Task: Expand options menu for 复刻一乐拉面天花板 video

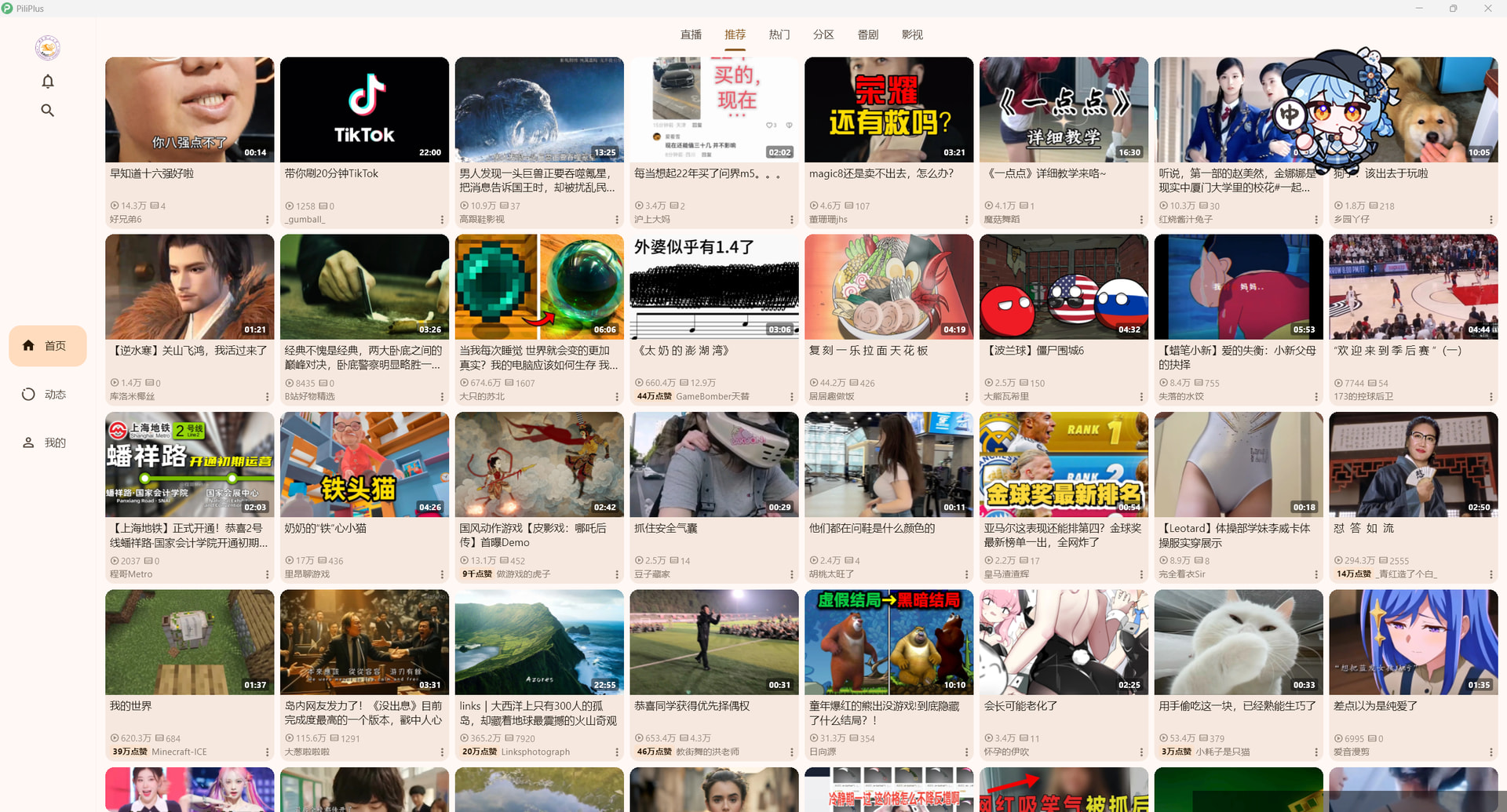Action: point(966,397)
